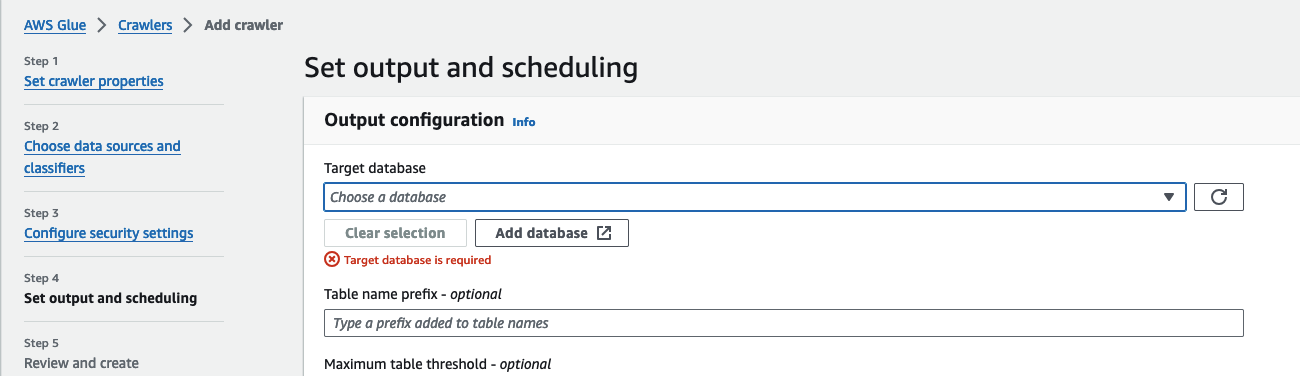Go to AWS Glue breadcrumb link
Screen dimensions: 1300x376
point(55,25)
